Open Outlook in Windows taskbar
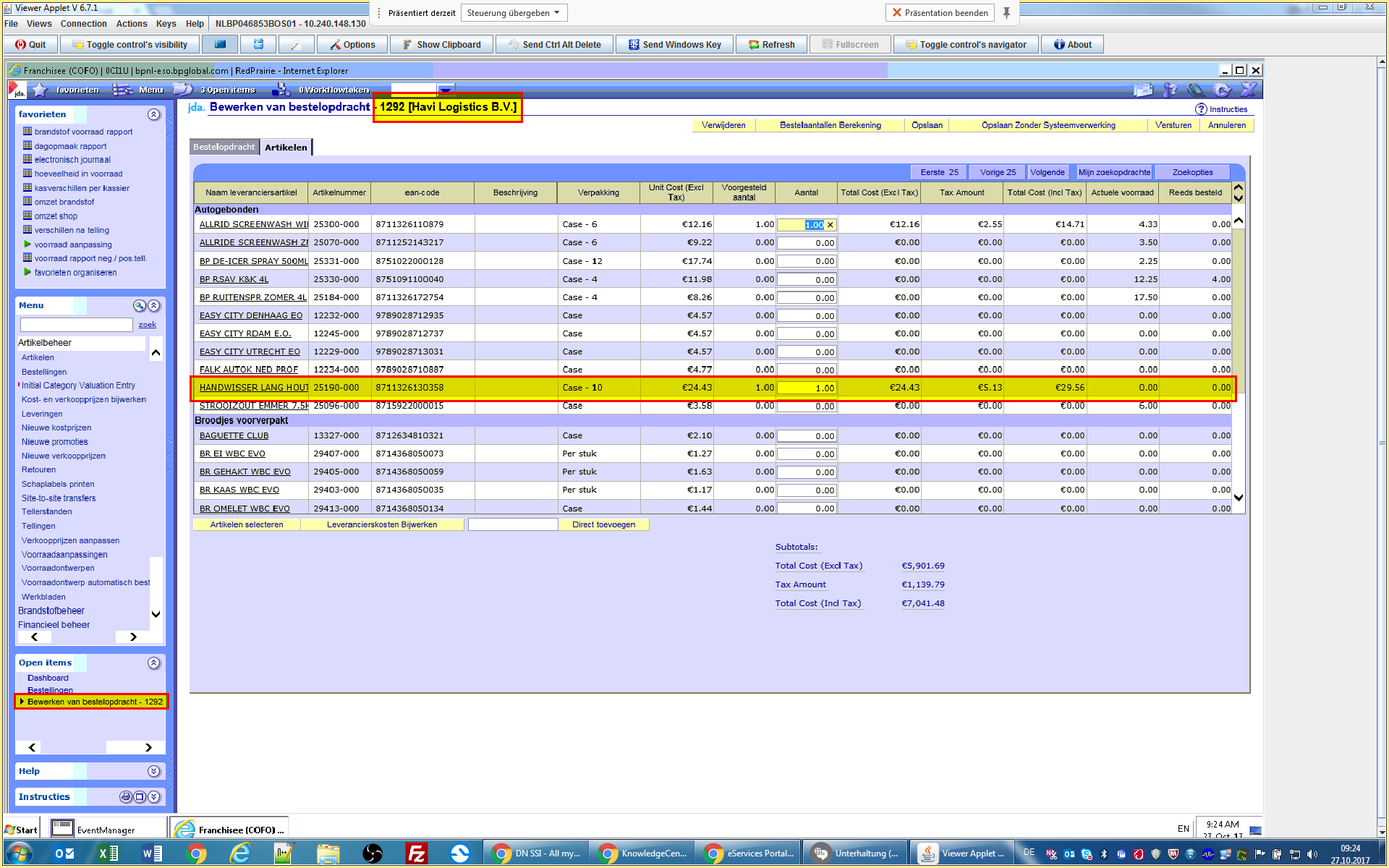The height and width of the screenshot is (868, 1389). [x=64, y=854]
